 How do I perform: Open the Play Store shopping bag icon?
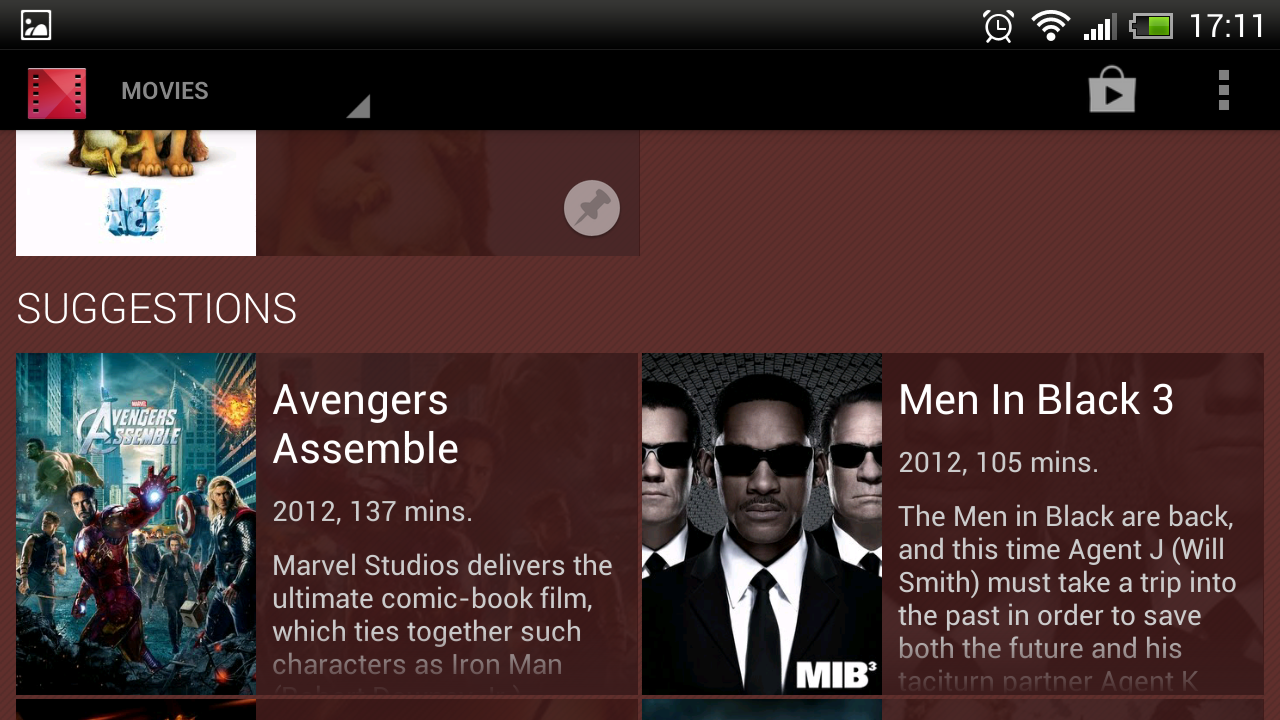coord(1112,90)
